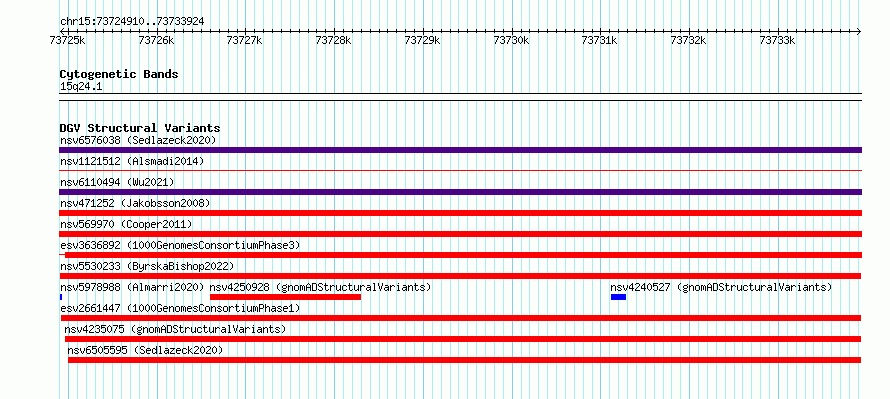The height and width of the screenshot is (399, 890).
Task: Open variant nsv569970 (Cooper2011) label
Action: 126,224
